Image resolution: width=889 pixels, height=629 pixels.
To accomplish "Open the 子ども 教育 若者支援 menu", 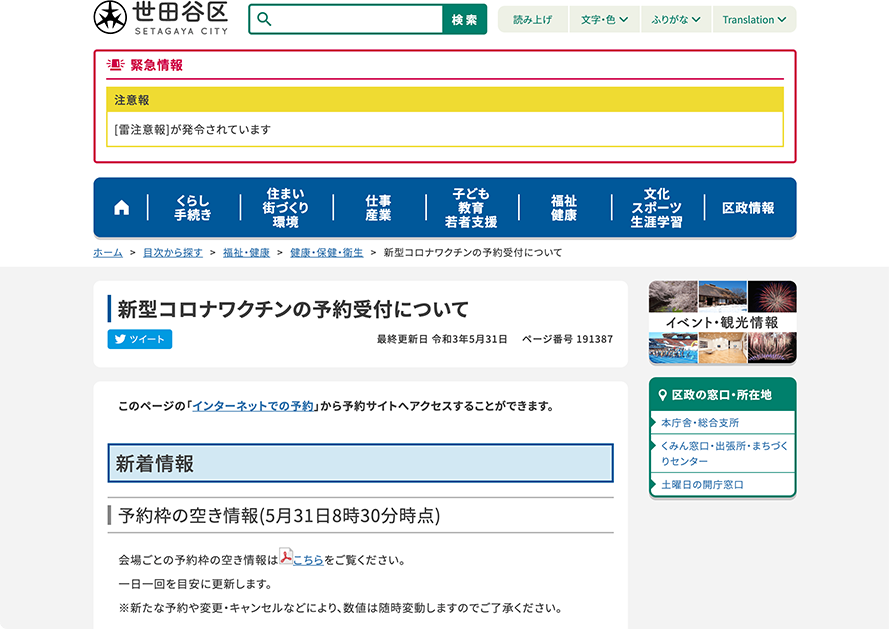I will point(471,208).
